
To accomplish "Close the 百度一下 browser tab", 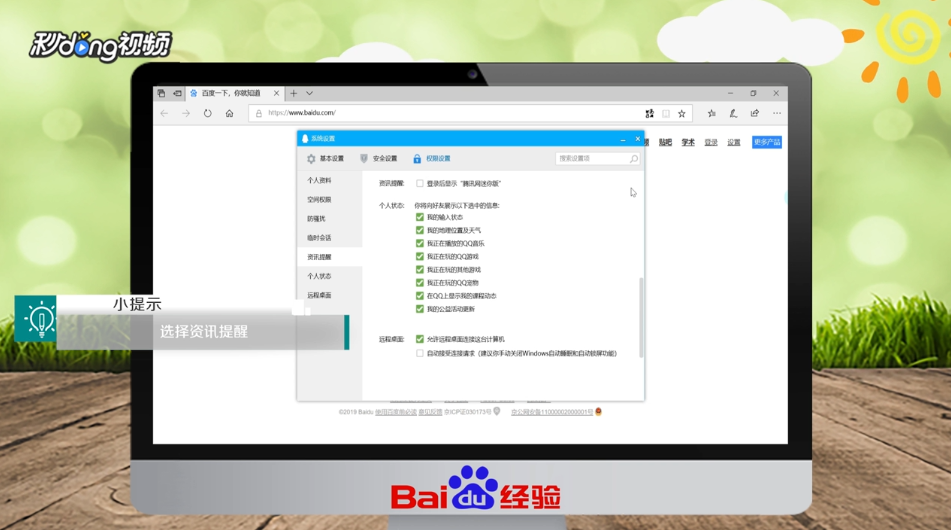I will pos(276,93).
